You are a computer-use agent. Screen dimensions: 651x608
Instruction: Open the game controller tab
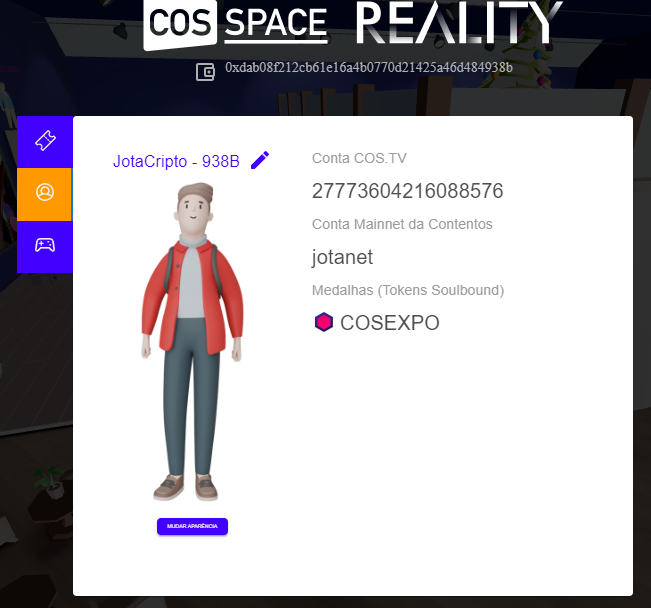[45, 247]
